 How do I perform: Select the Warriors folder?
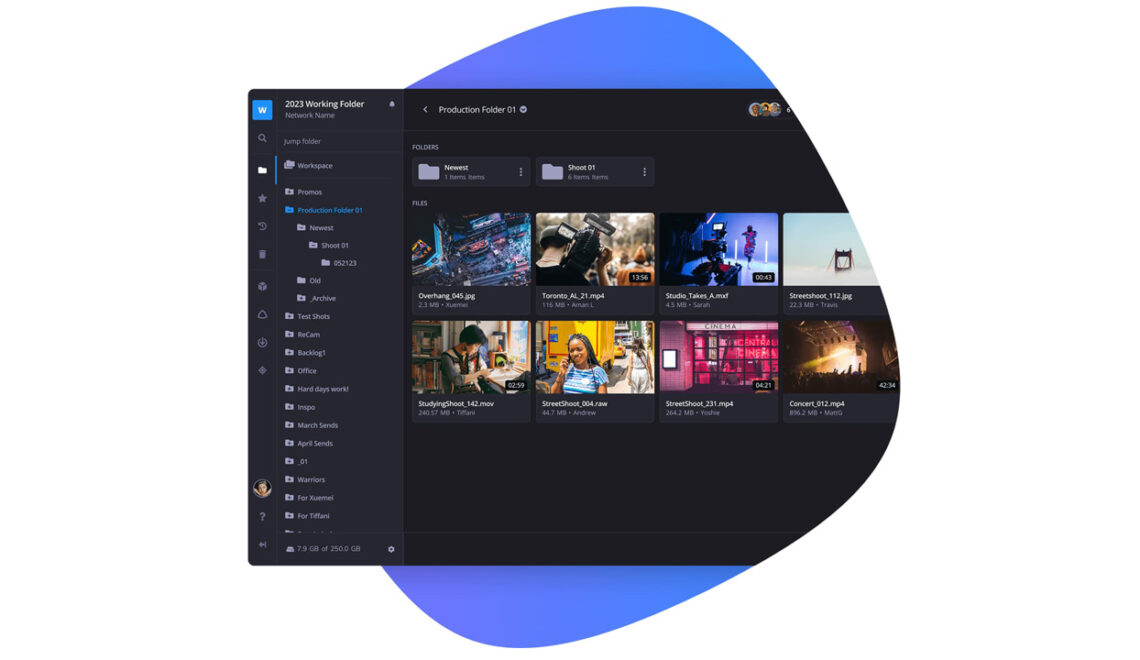[305, 480]
